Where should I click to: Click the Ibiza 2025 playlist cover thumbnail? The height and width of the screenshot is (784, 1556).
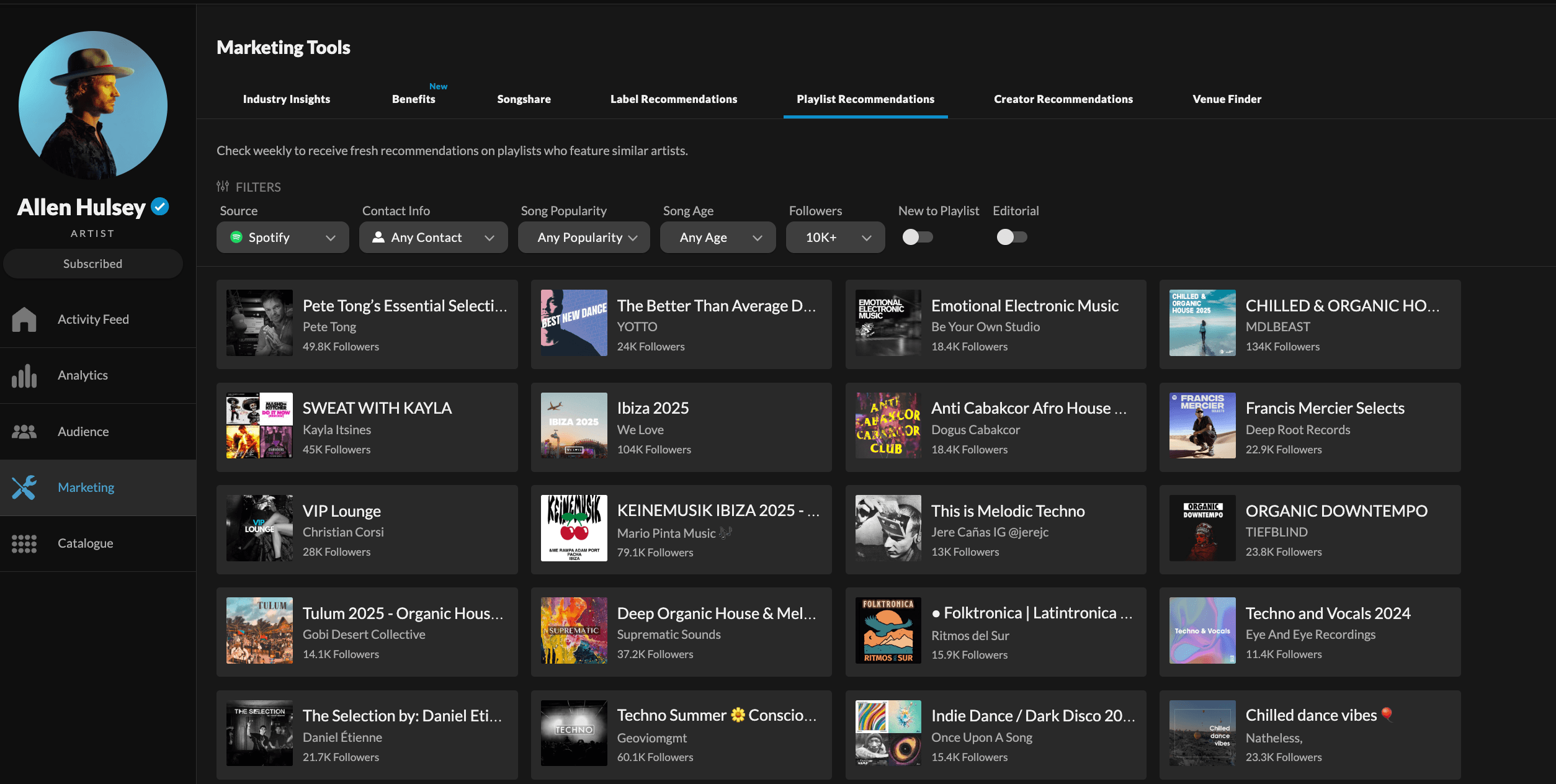tap(573, 426)
